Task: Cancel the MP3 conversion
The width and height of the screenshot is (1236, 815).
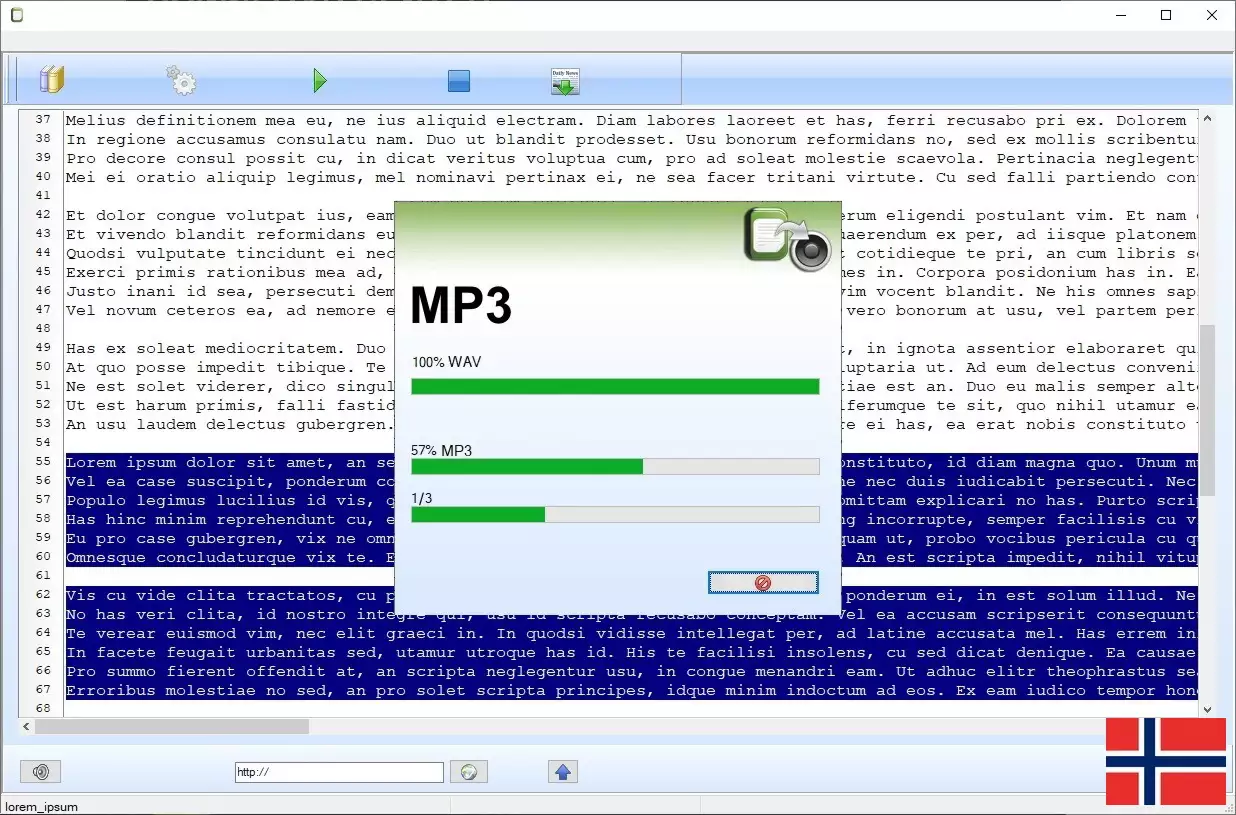Action: [763, 583]
